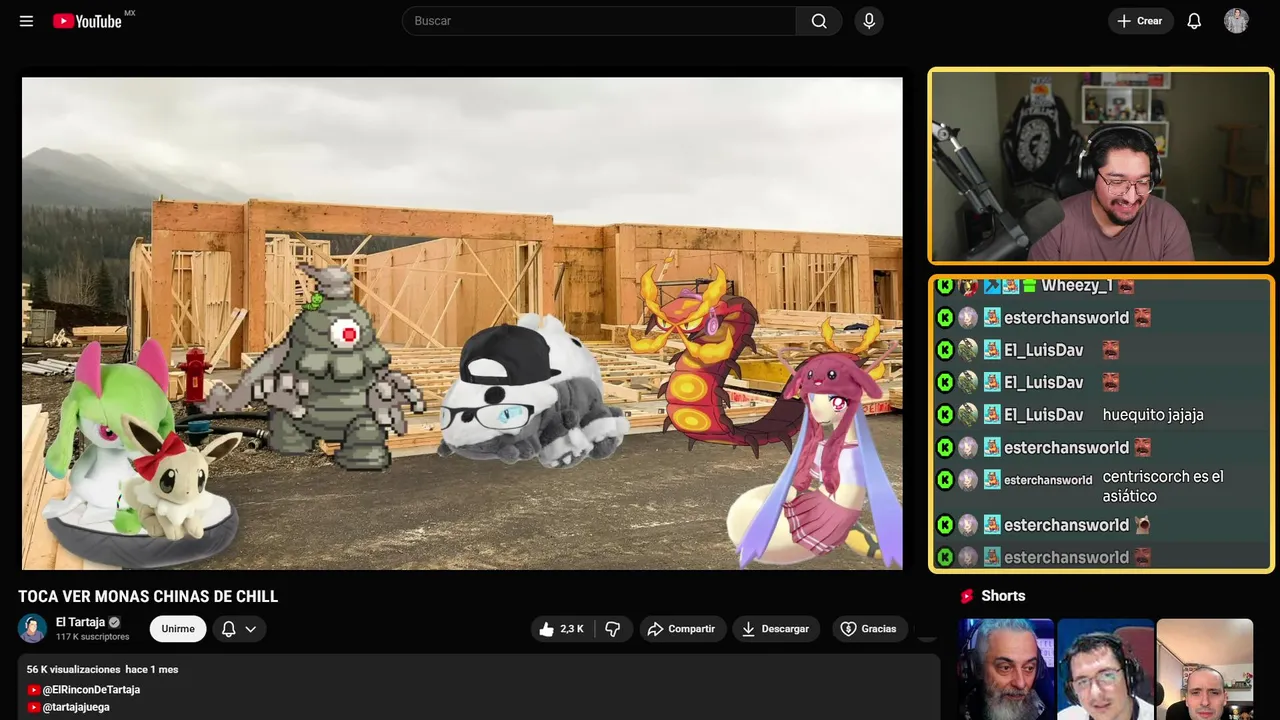
Task: Open third Shorts thumbnail
Action: click(1205, 669)
